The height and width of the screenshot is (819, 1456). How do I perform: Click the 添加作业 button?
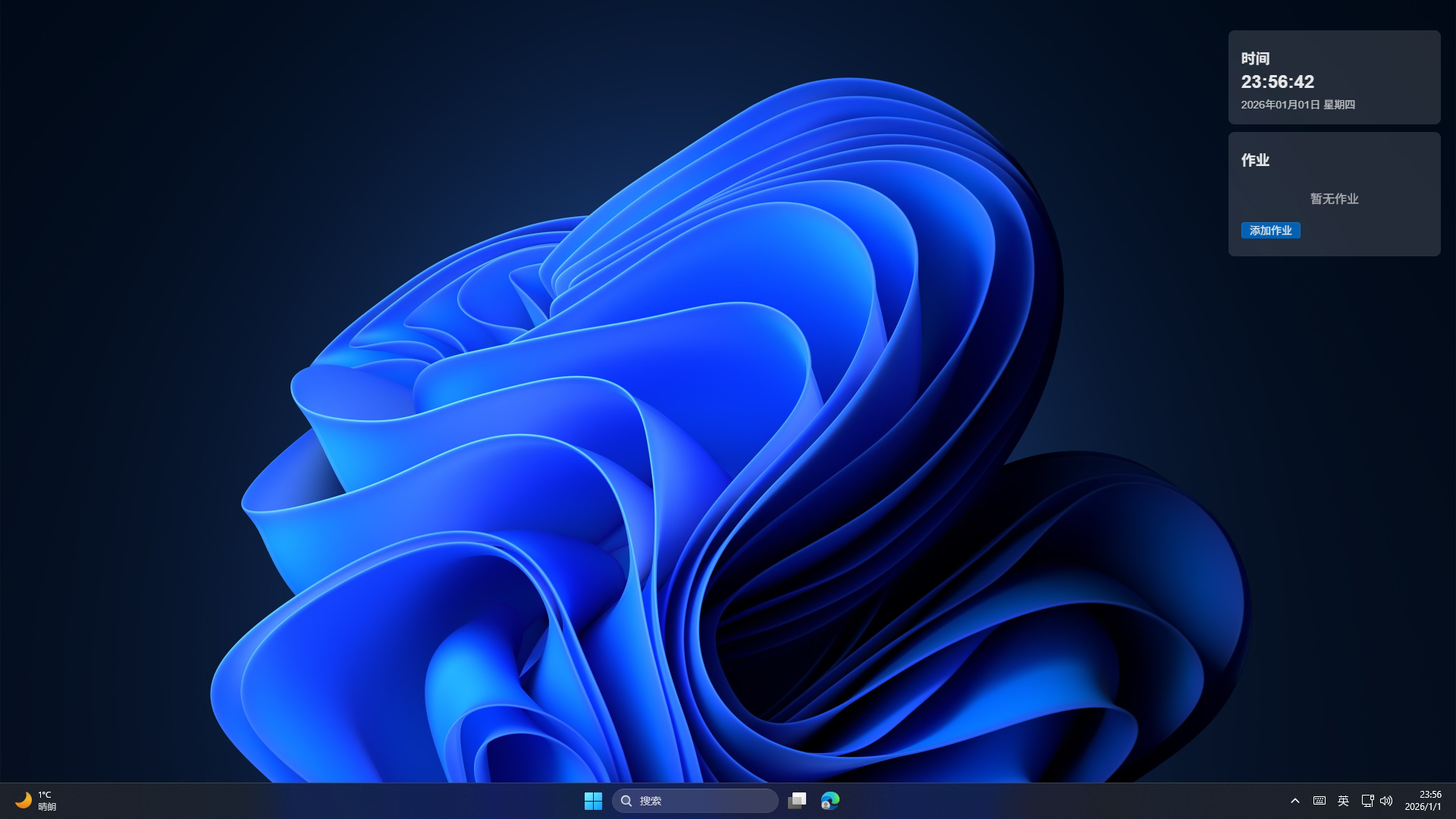coord(1270,231)
